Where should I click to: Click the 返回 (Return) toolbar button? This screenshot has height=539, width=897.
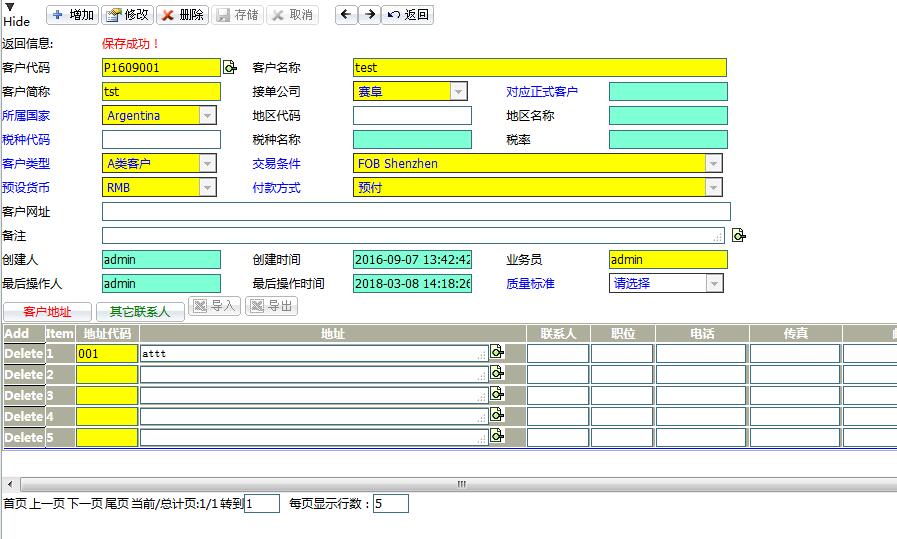coord(408,15)
